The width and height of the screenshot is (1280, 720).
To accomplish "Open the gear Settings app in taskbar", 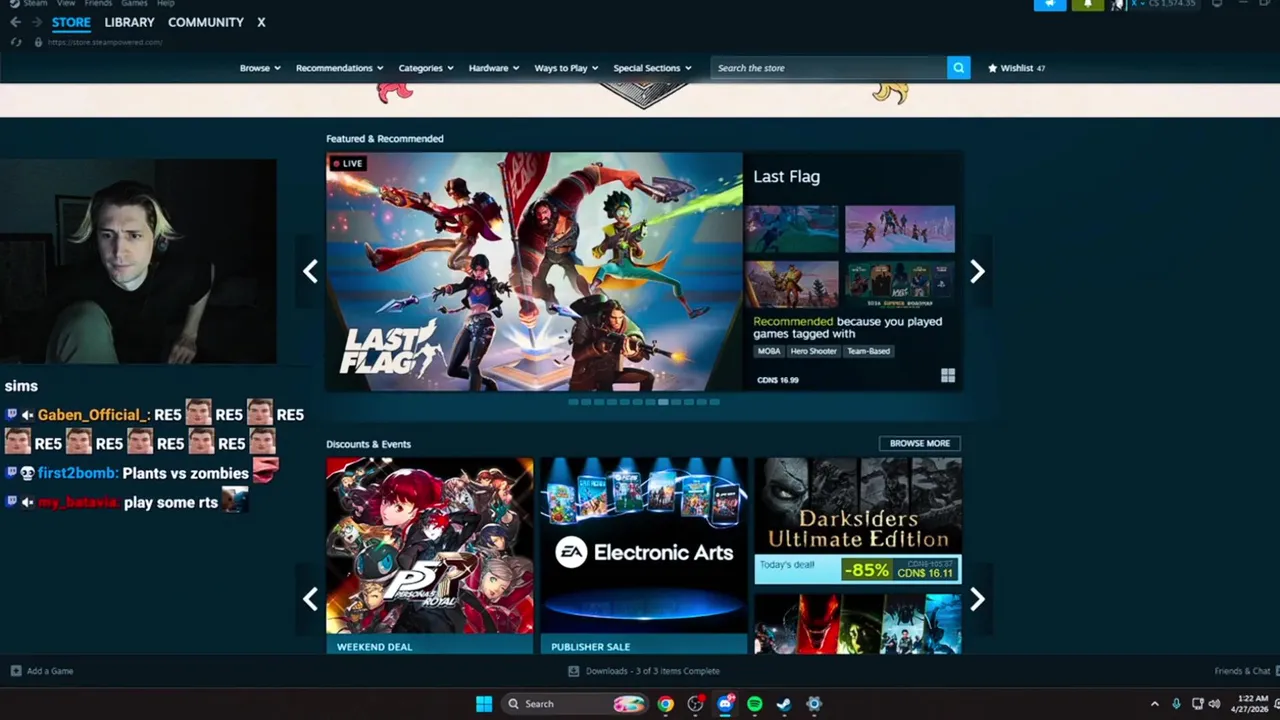I will tap(814, 704).
